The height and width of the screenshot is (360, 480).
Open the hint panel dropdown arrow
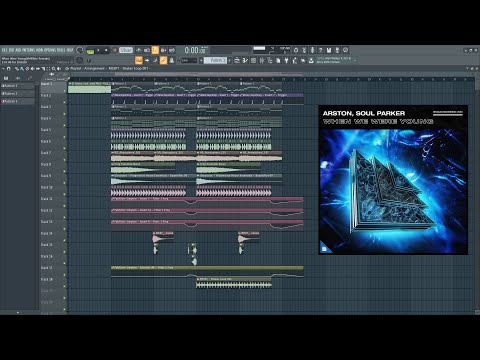pyautogui.click(x=355, y=60)
